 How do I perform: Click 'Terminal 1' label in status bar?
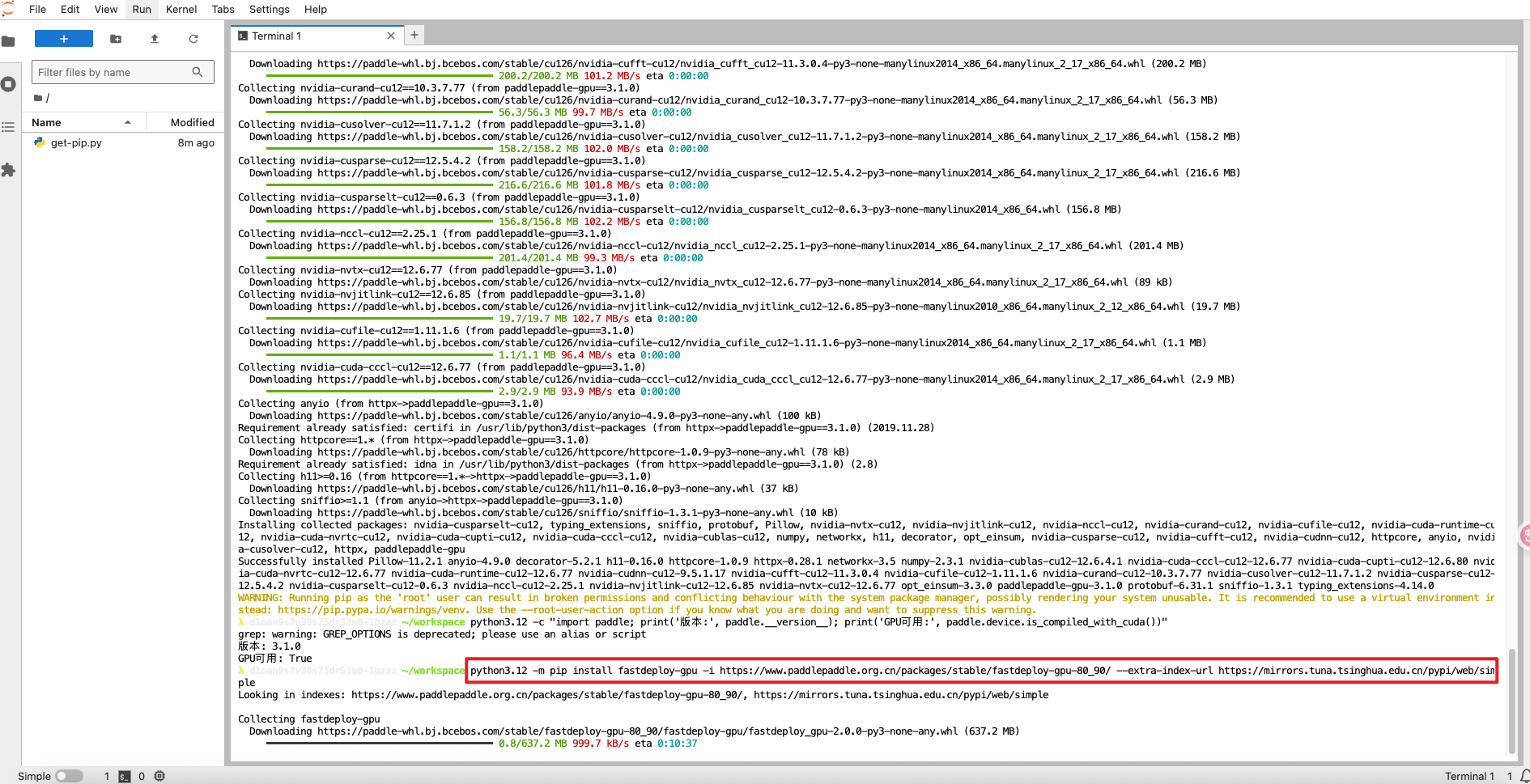[x=1469, y=776]
